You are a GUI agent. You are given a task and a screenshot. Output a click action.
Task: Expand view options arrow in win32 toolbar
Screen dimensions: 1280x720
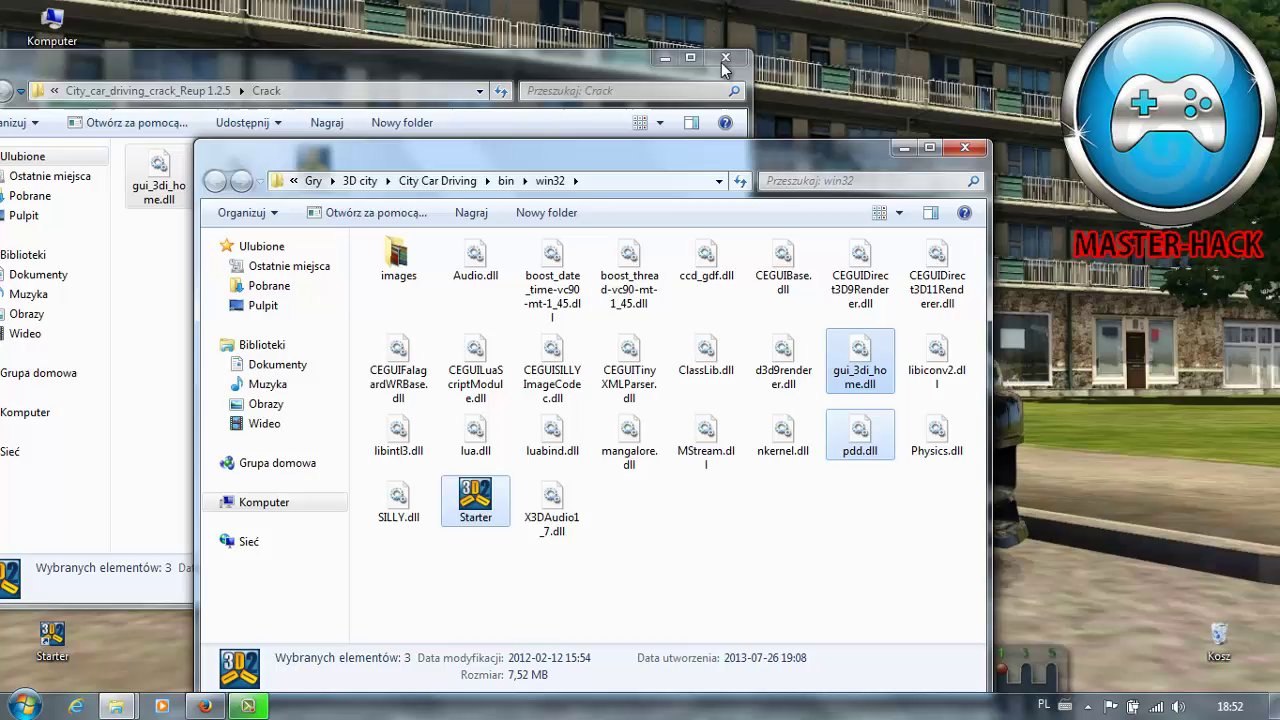point(899,213)
